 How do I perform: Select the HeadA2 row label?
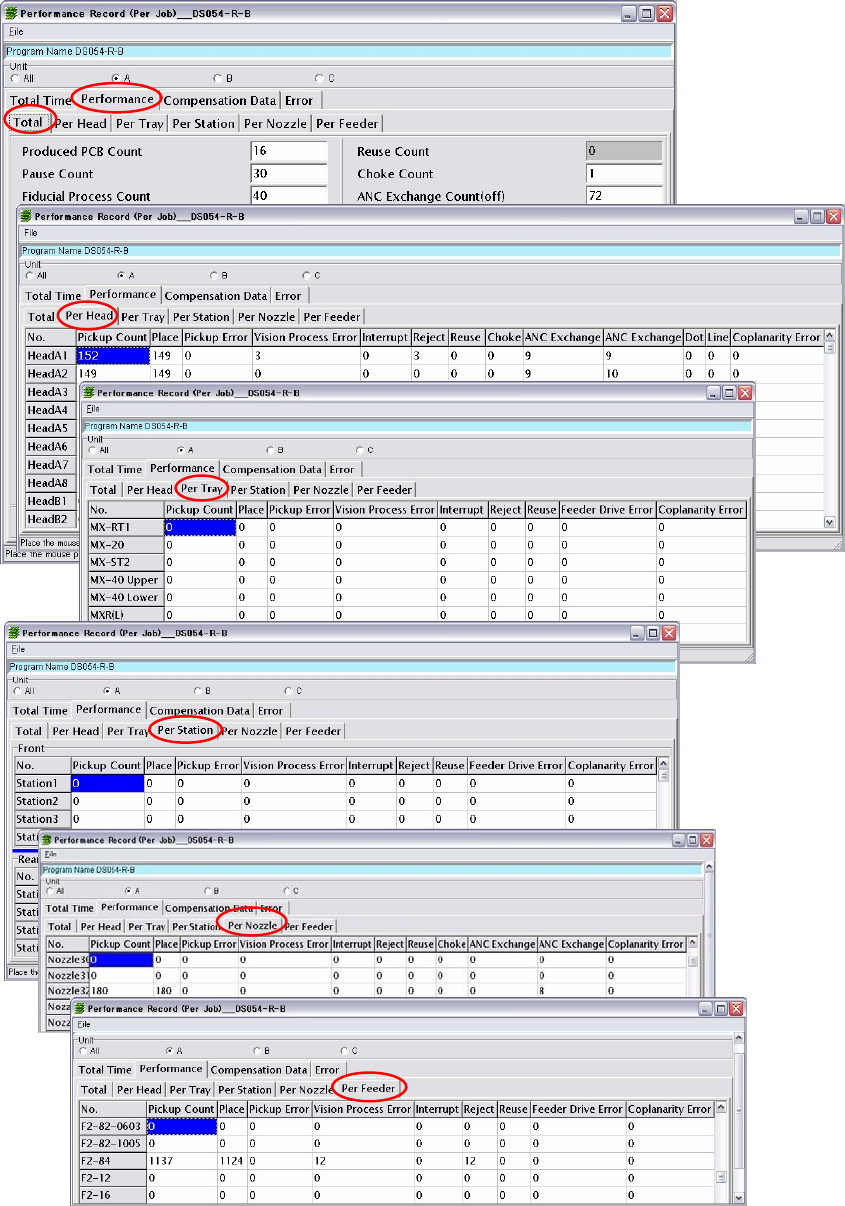coord(50,373)
